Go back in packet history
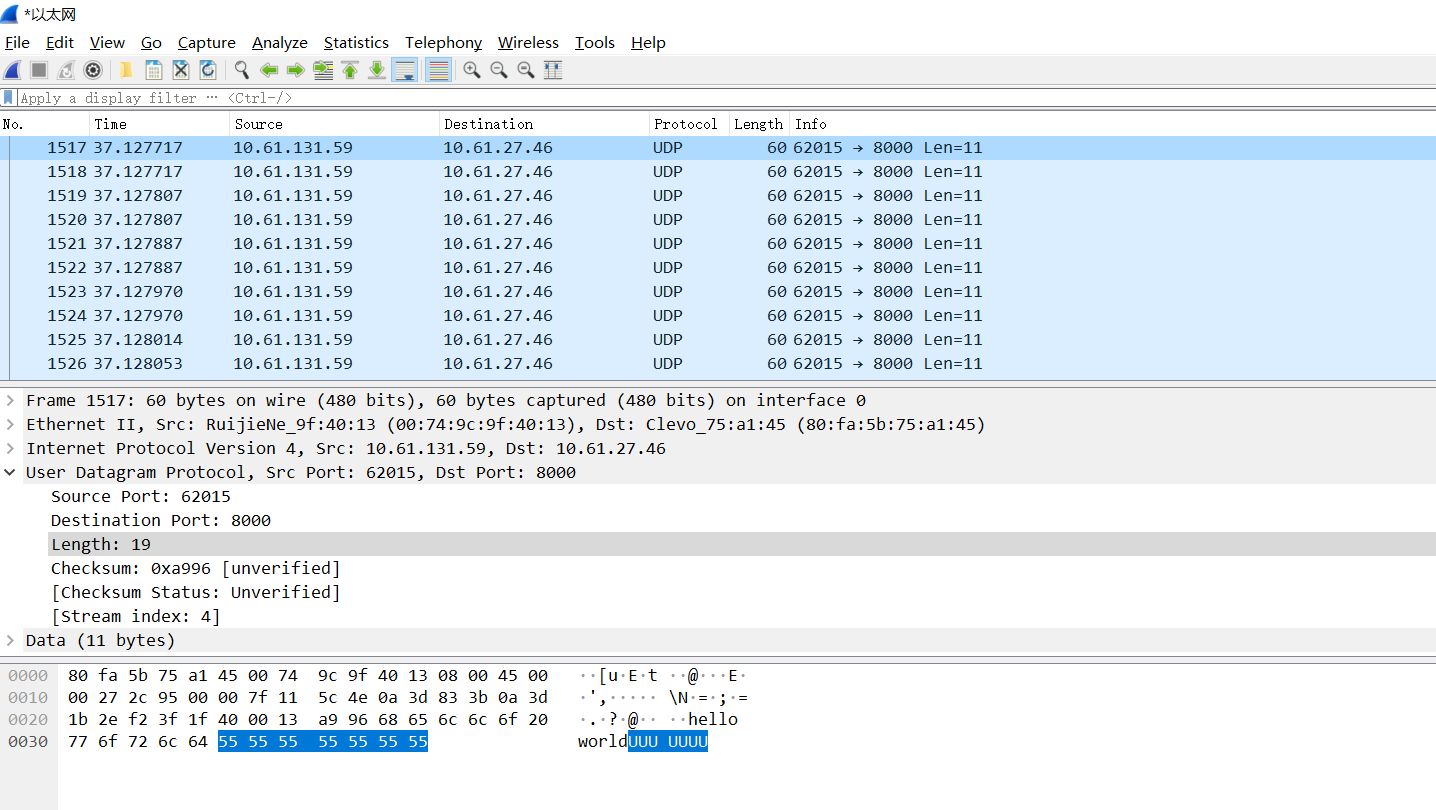This screenshot has height=810, width=1436. point(269,70)
